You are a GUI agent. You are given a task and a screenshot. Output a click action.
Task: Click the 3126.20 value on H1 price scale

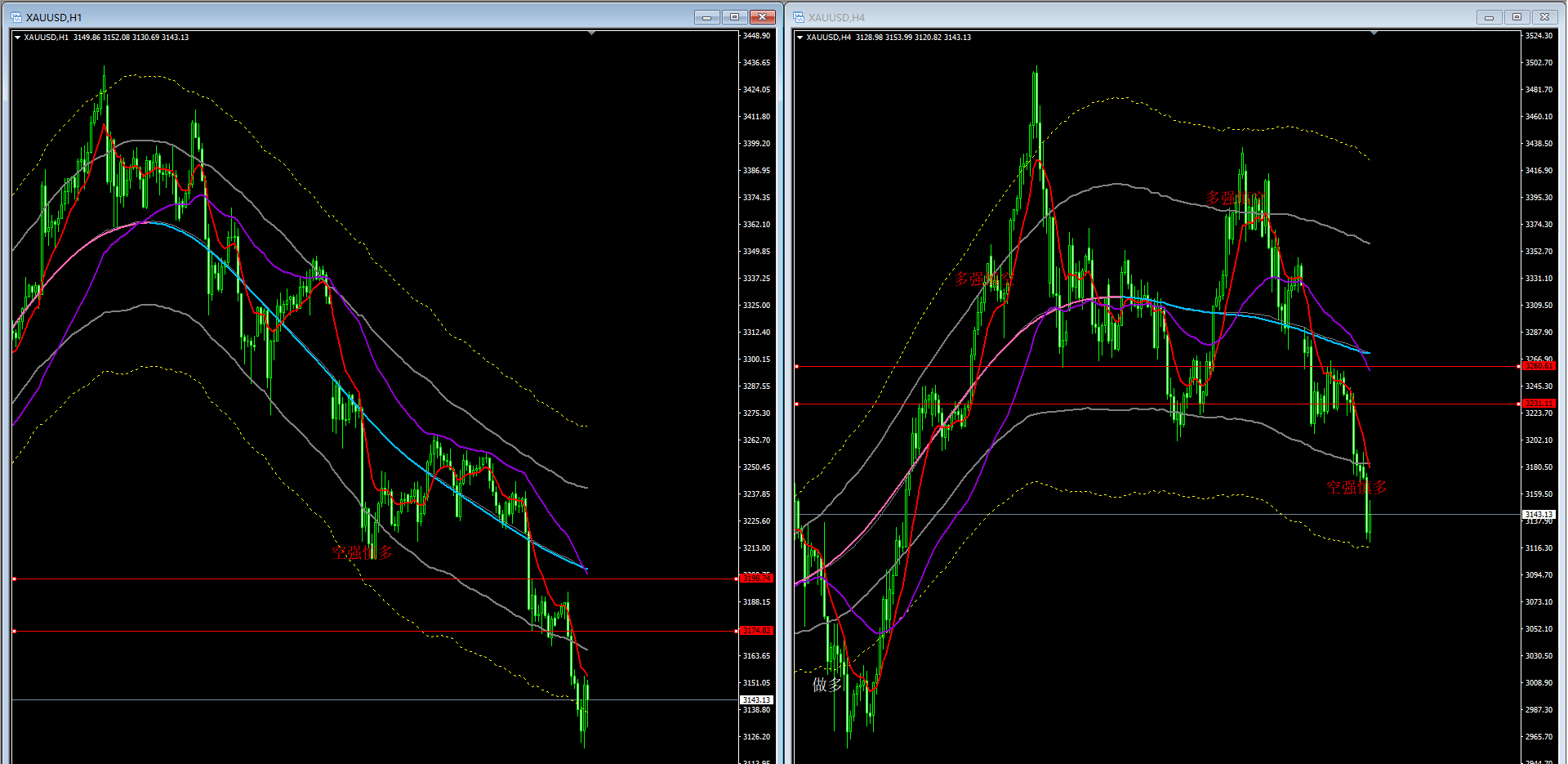(x=756, y=737)
